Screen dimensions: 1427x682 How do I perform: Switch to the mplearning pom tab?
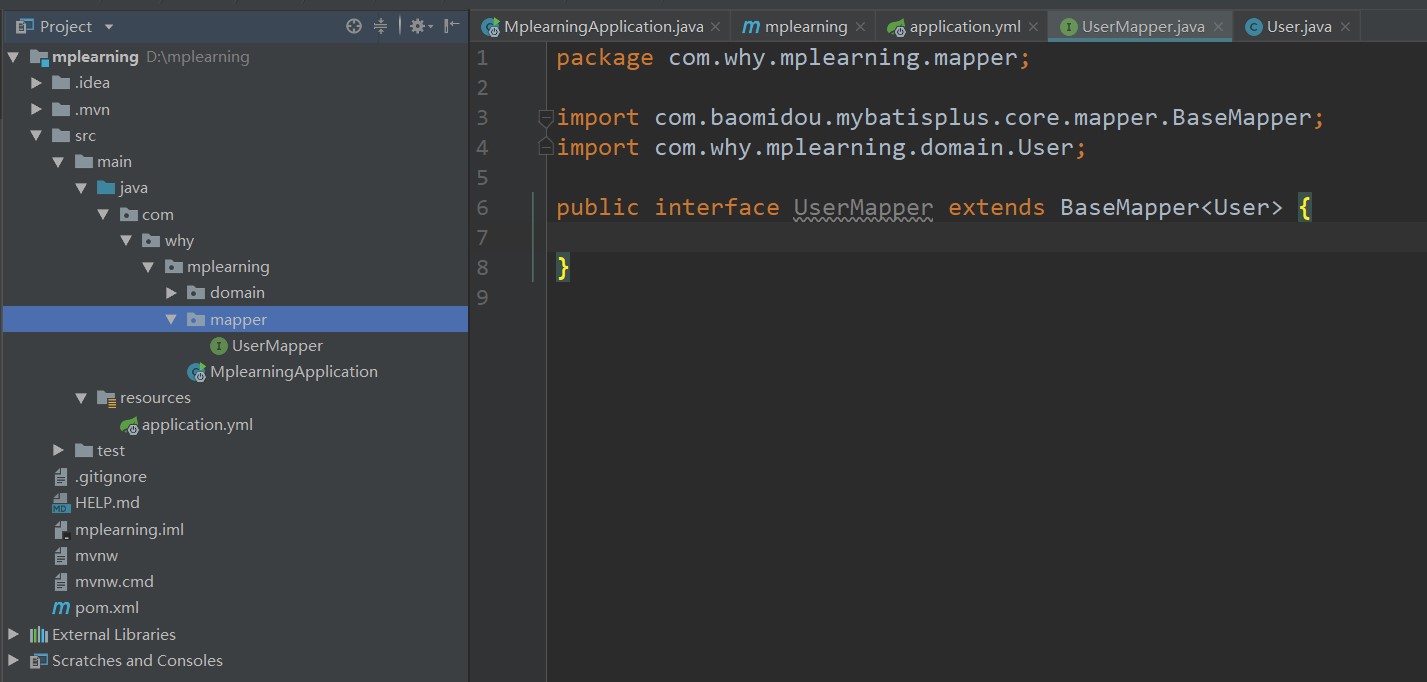806,26
